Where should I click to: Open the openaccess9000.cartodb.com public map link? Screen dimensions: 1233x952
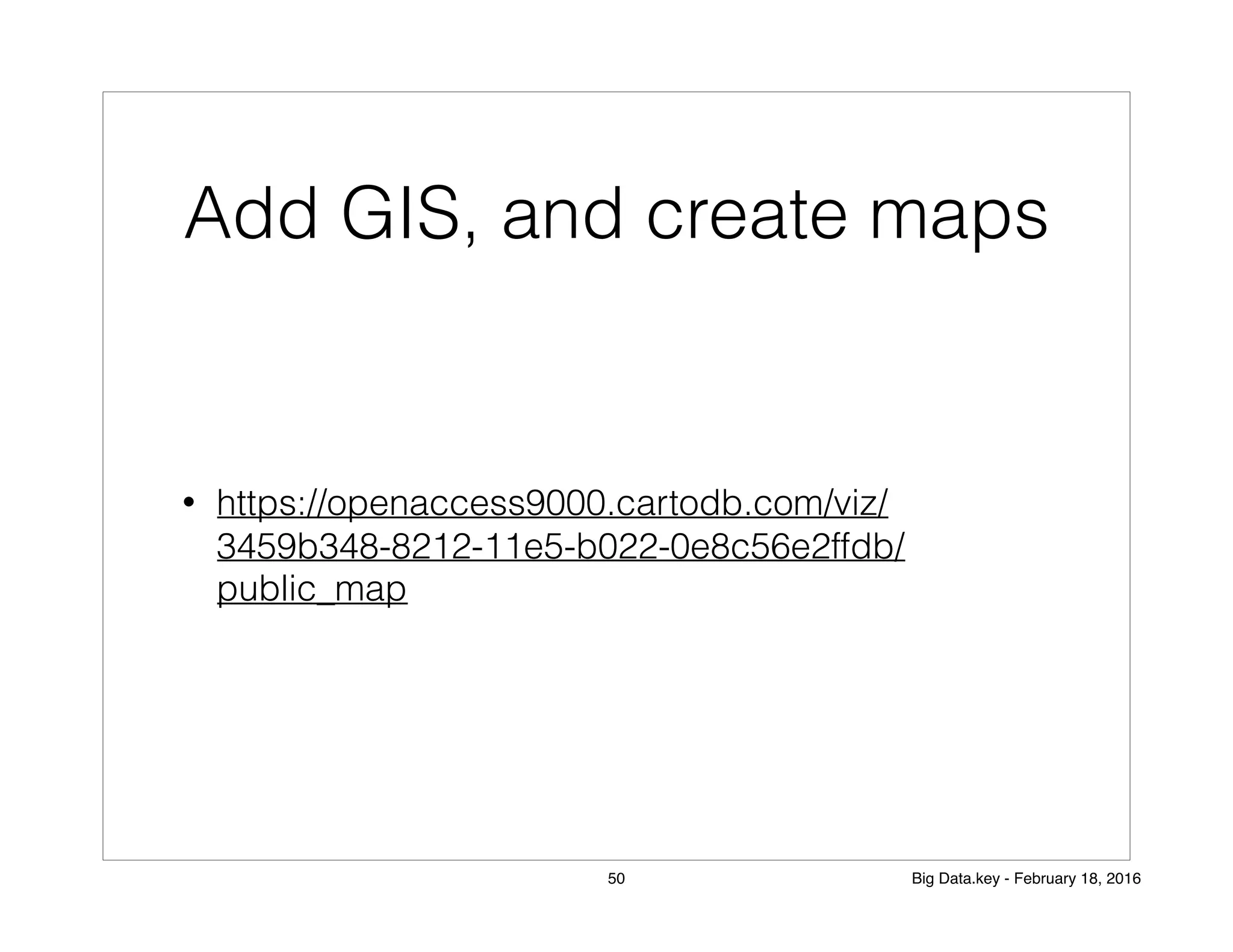(x=560, y=546)
